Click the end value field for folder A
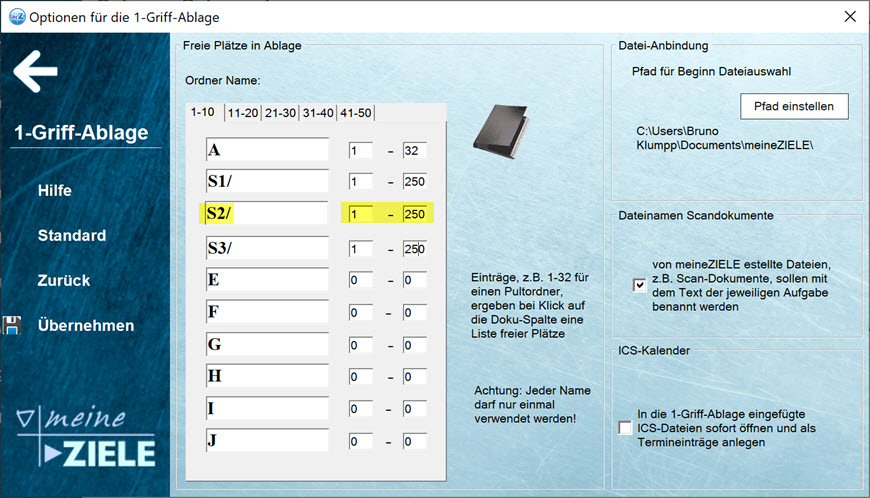 (x=414, y=151)
